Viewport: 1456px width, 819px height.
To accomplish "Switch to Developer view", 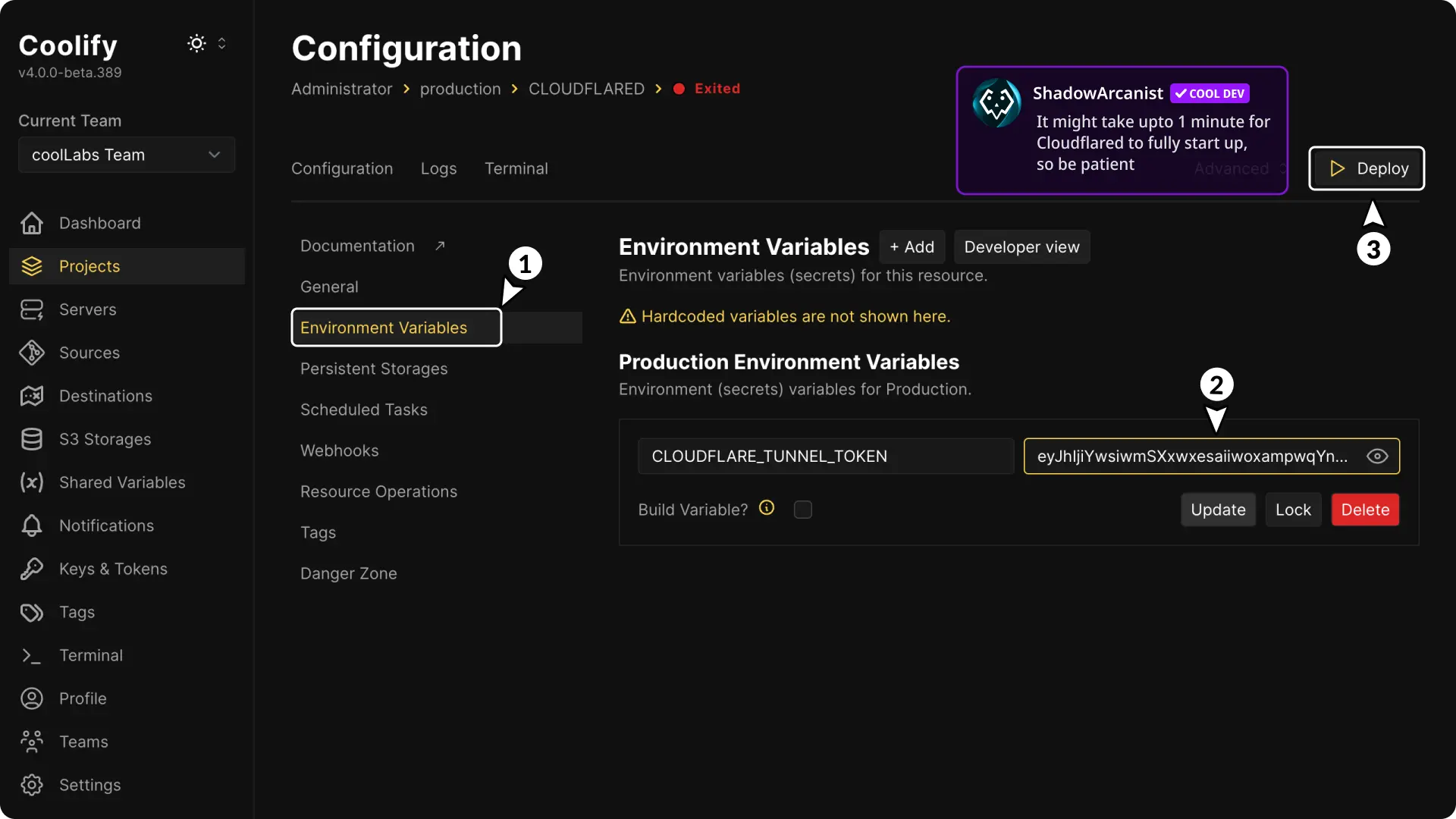I will (x=1021, y=247).
